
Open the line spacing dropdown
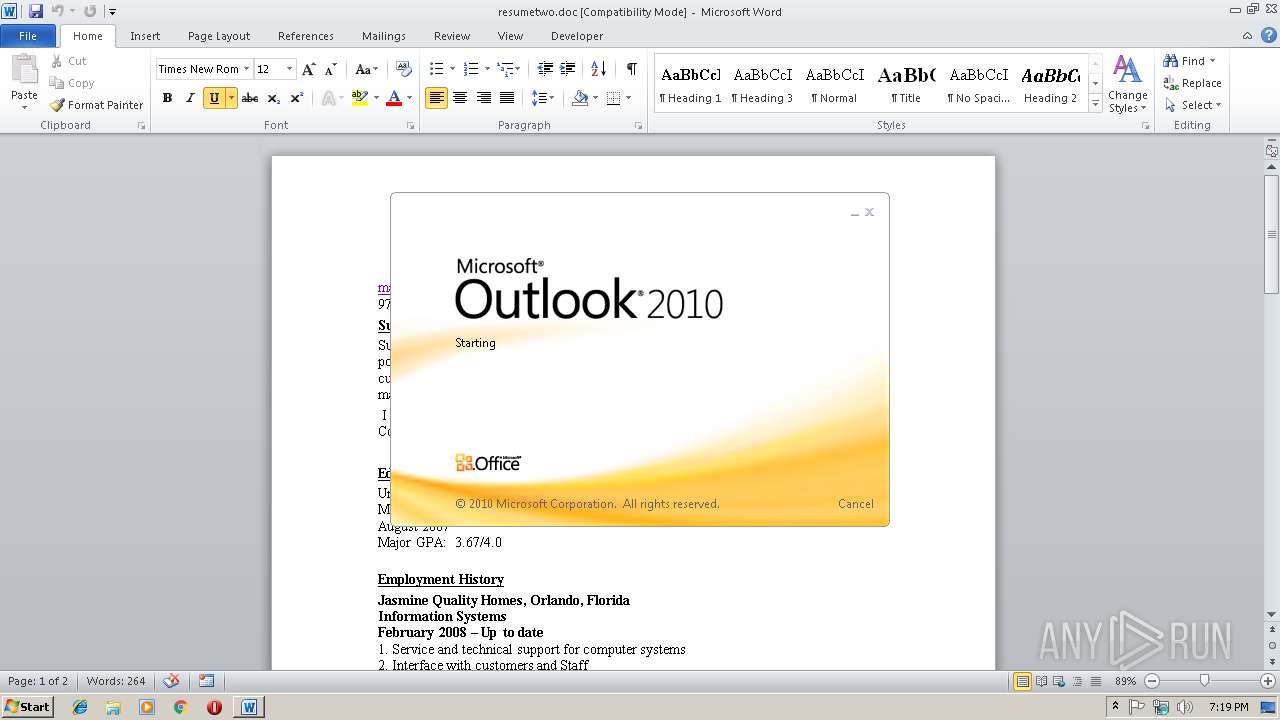(543, 98)
